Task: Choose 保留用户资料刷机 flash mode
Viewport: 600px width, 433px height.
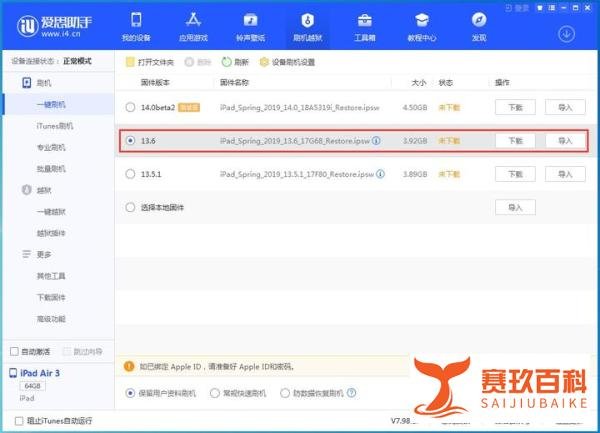Action: (130, 393)
